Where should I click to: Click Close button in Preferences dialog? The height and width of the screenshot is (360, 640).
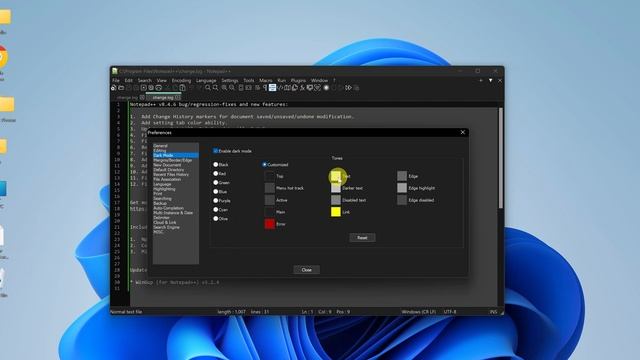coord(307,270)
